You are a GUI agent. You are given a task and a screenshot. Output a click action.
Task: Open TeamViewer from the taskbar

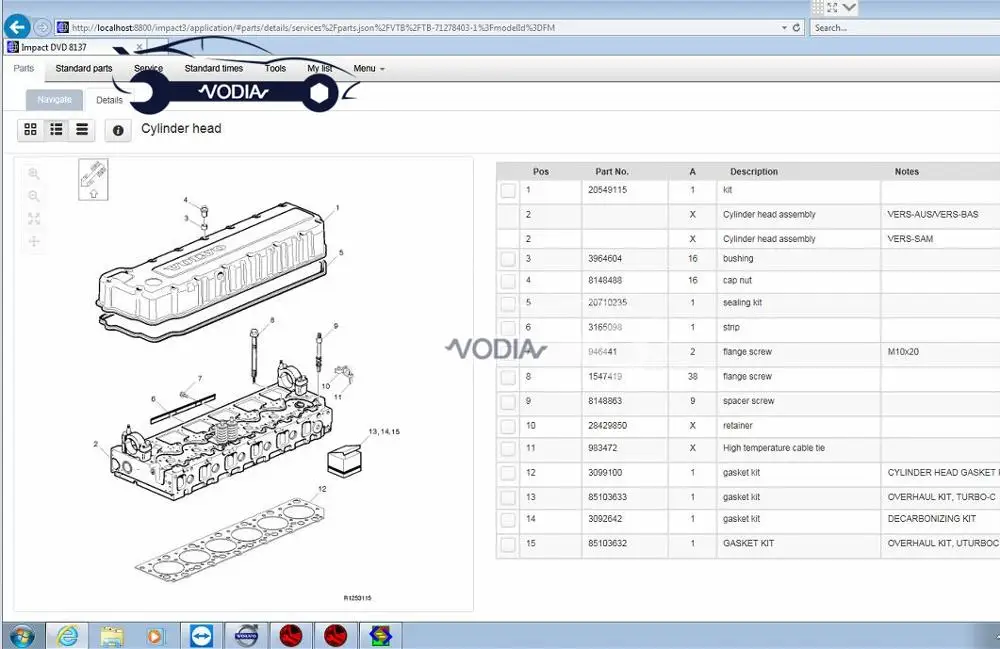tap(202, 636)
